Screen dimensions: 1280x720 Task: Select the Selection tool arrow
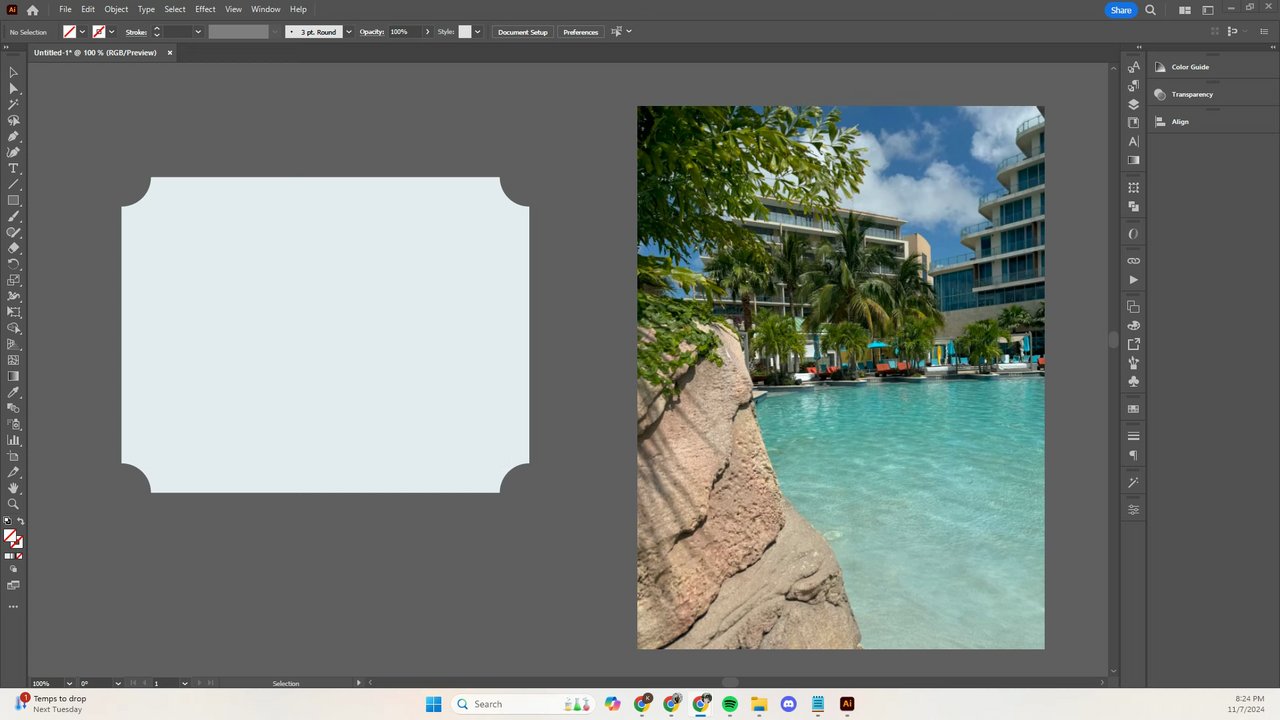[13, 72]
